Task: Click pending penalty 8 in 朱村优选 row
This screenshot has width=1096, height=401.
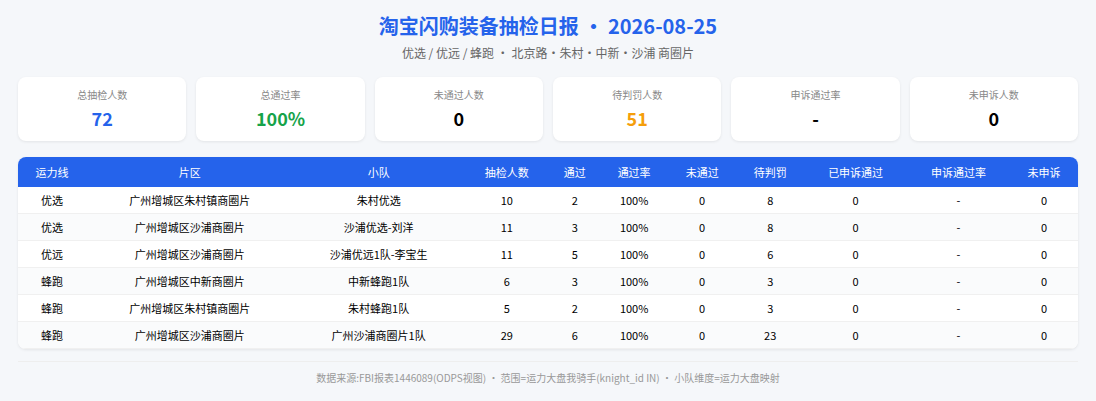Action: point(770,201)
